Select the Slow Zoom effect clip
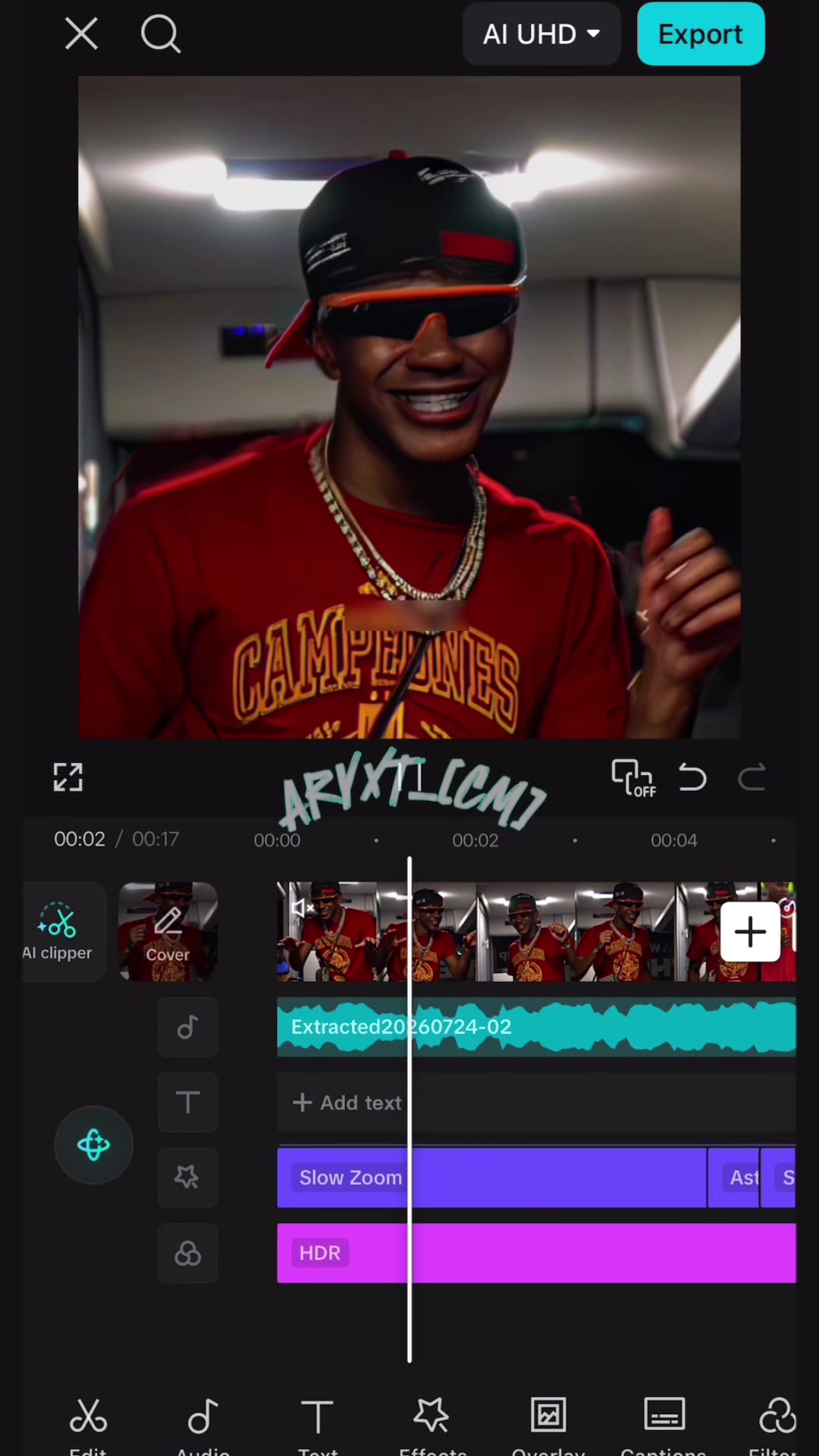 491,1178
